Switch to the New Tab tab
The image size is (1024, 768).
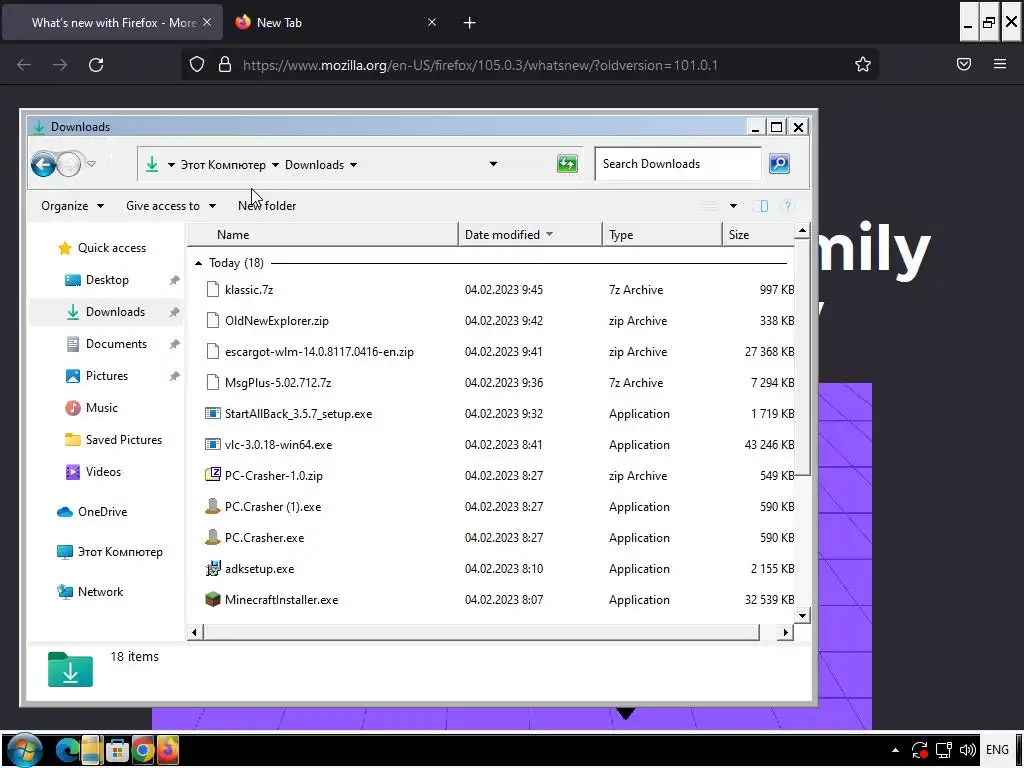click(333, 22)
